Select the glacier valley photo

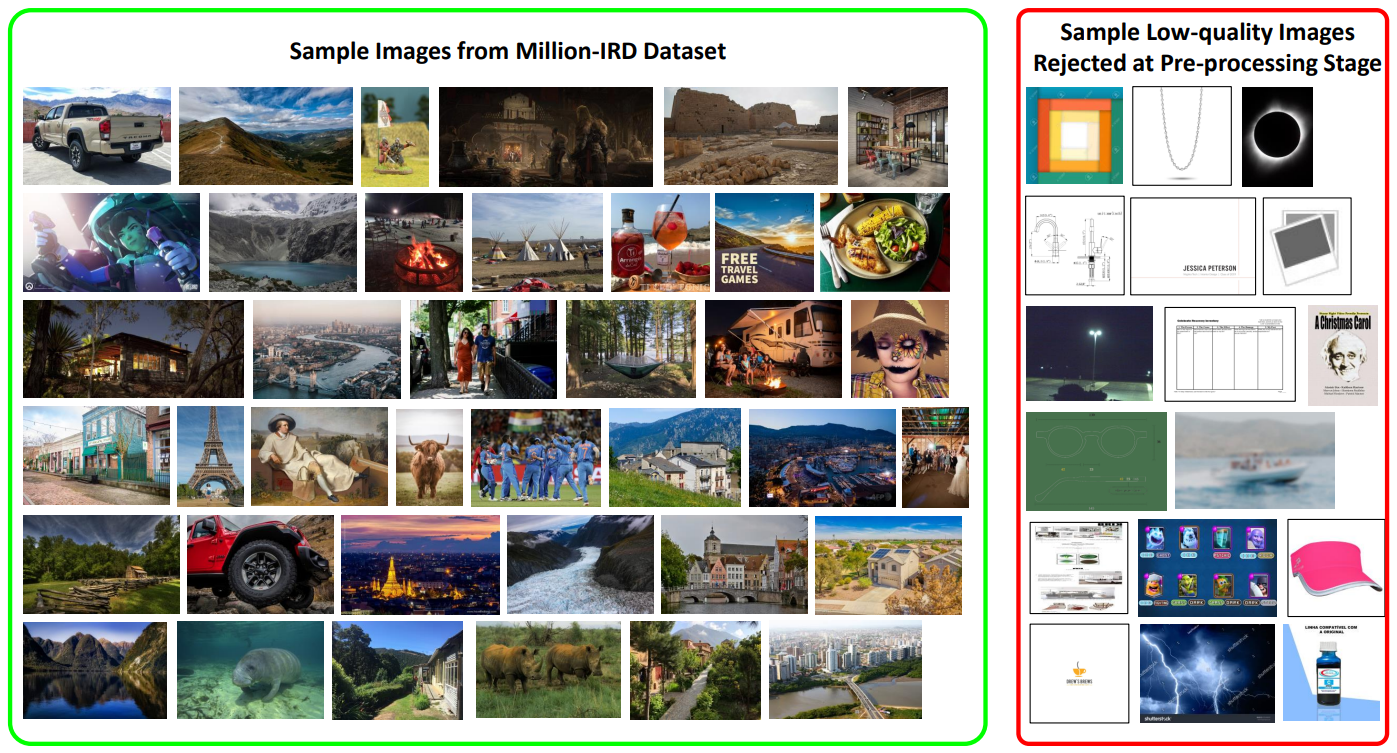pyautogui.click(x=580, y=564)
